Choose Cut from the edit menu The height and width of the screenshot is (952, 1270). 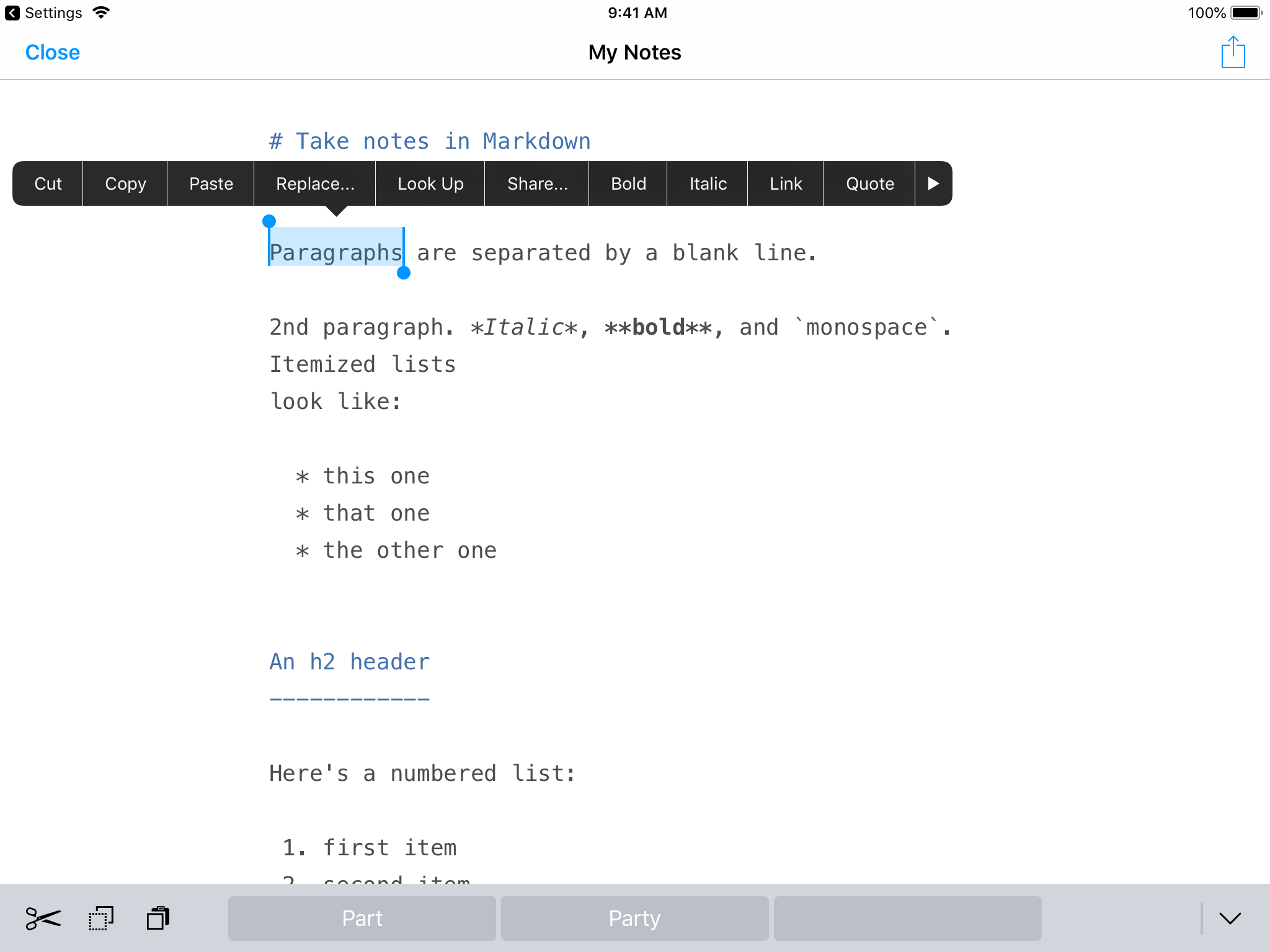coord(48,183)
